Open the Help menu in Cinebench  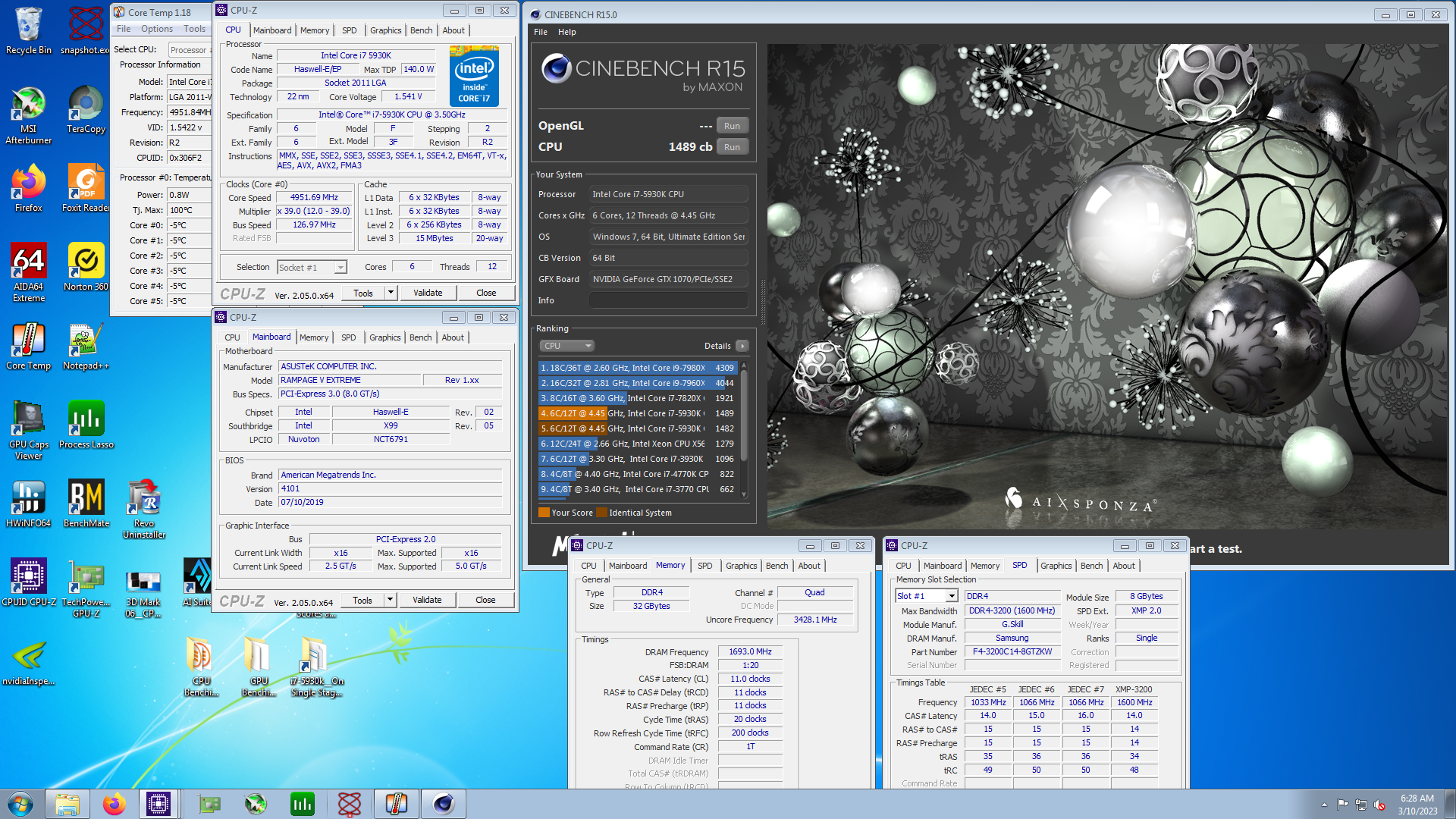[x=566, y=32]
